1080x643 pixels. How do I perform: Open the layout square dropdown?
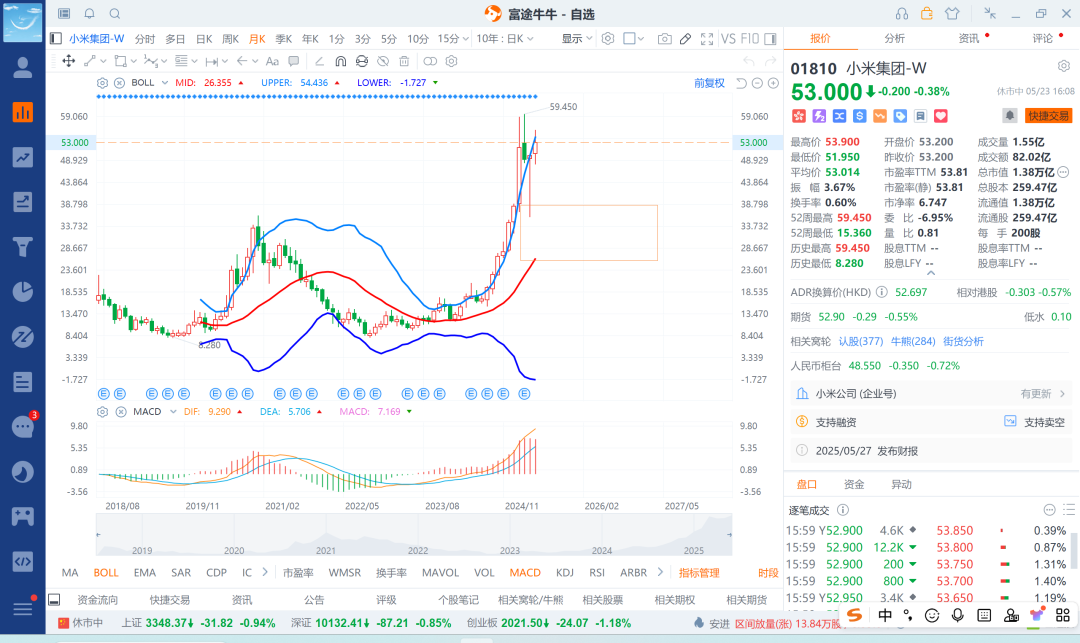633,39
